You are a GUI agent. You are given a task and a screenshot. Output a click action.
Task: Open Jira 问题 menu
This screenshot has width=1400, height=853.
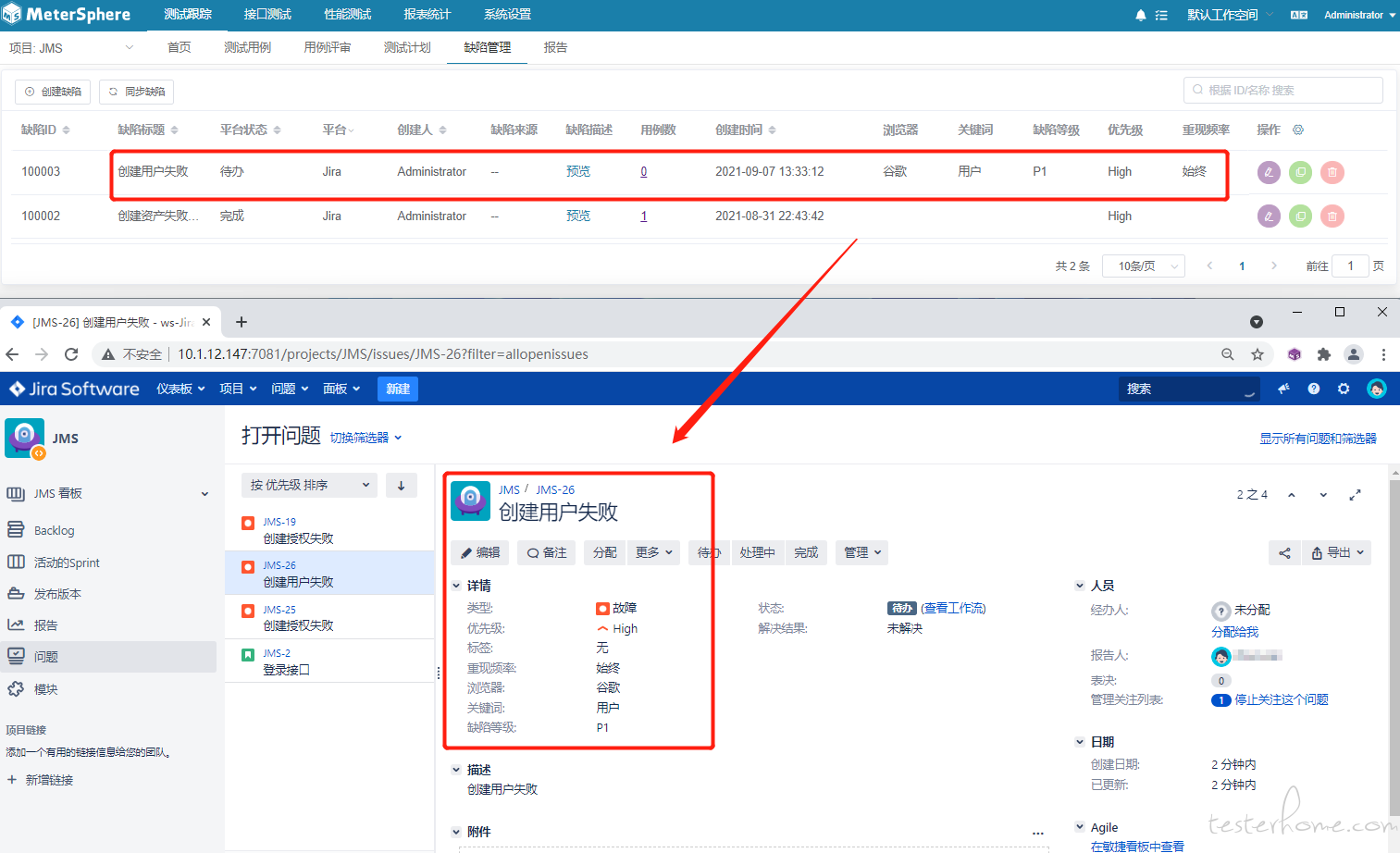click(289, 389)
